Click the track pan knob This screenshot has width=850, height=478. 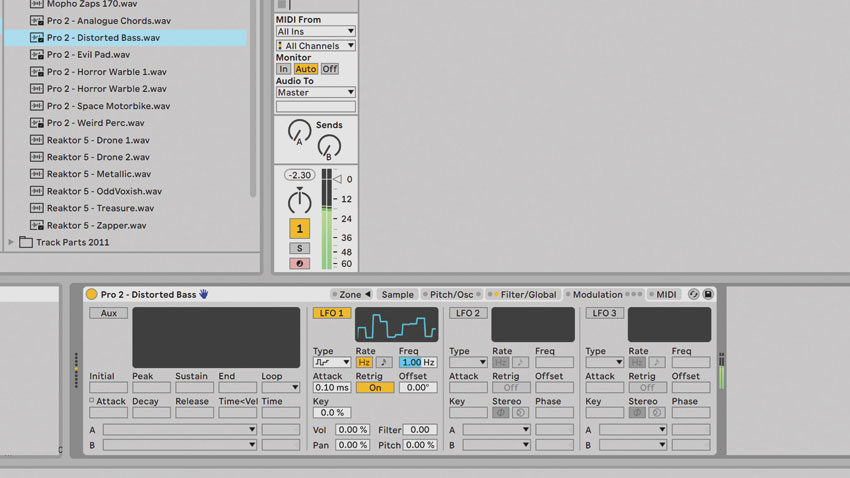coord(299,201)
